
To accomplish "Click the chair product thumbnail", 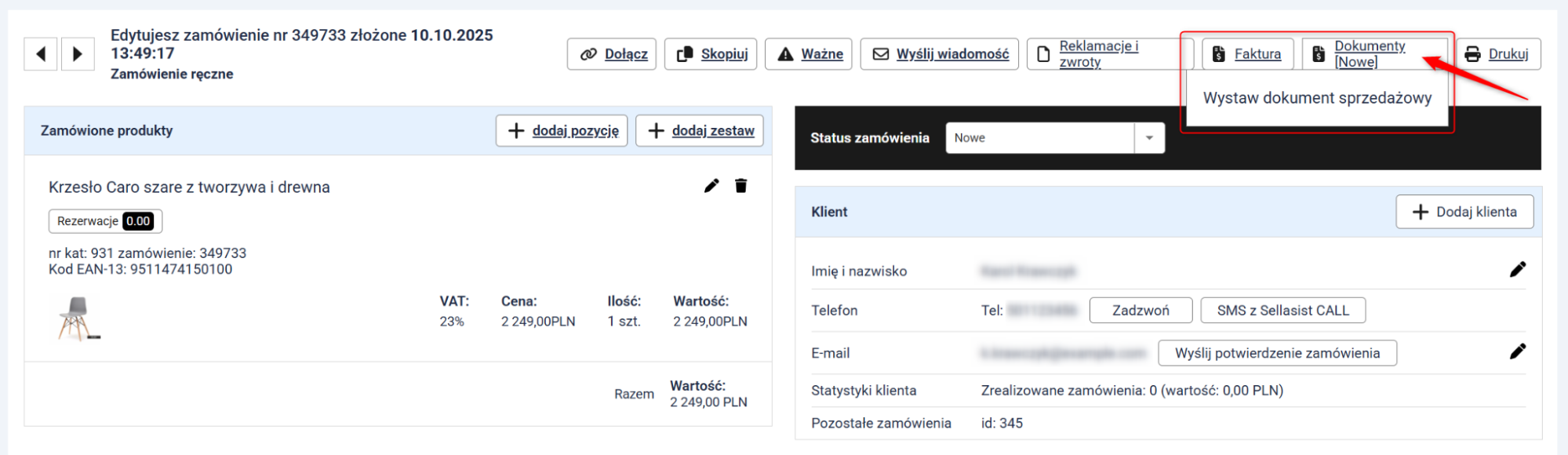I will point(78,318).
